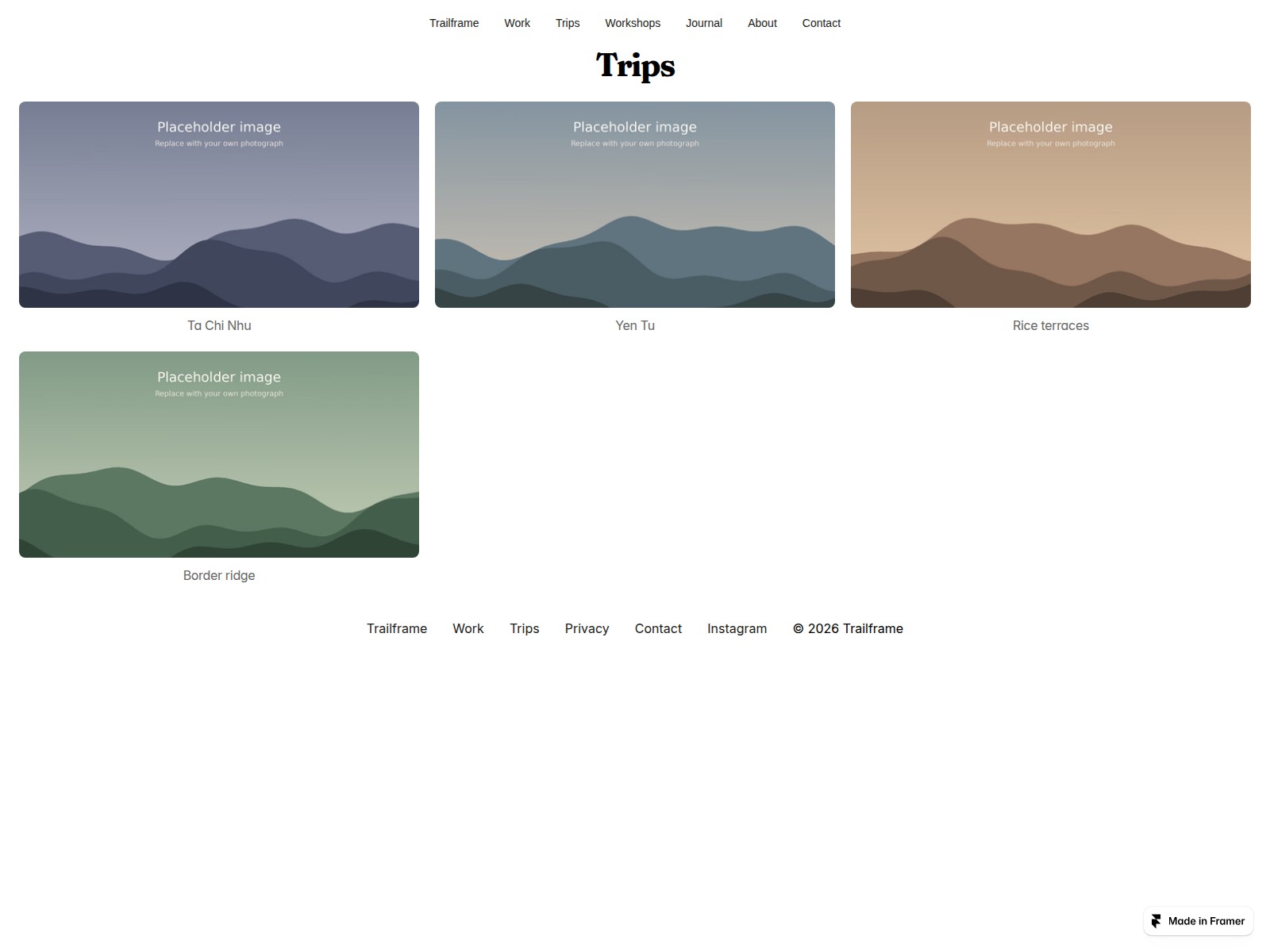The width and height of the screenshot is (1270, 952).
Task: Open the Border ridge trip thumbnail
Action: 219,455
